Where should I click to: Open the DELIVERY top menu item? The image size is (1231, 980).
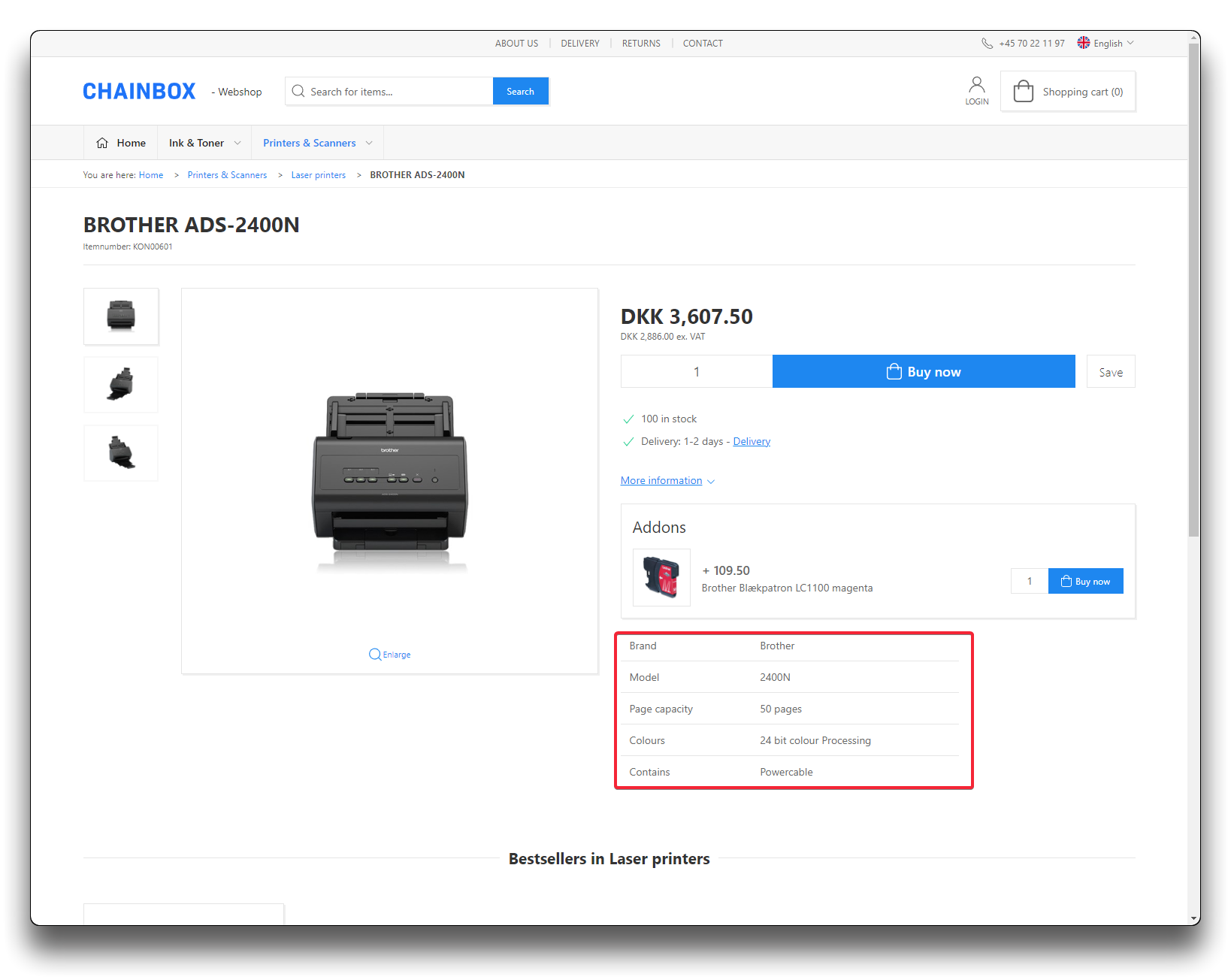tap(579, 44)
